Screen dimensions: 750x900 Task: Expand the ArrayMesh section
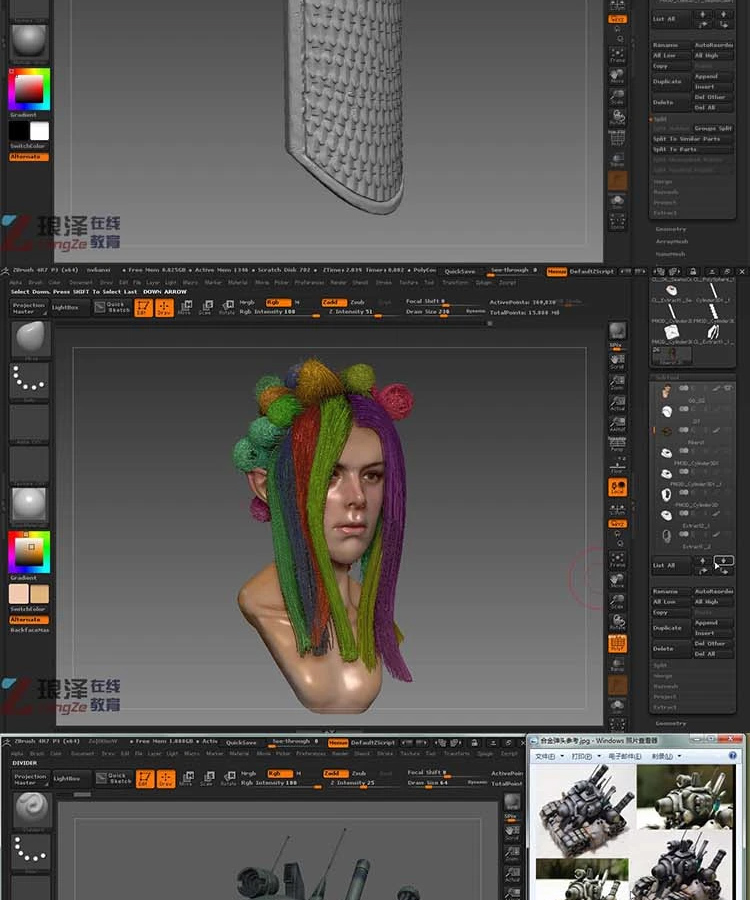[x=671, y=242]
